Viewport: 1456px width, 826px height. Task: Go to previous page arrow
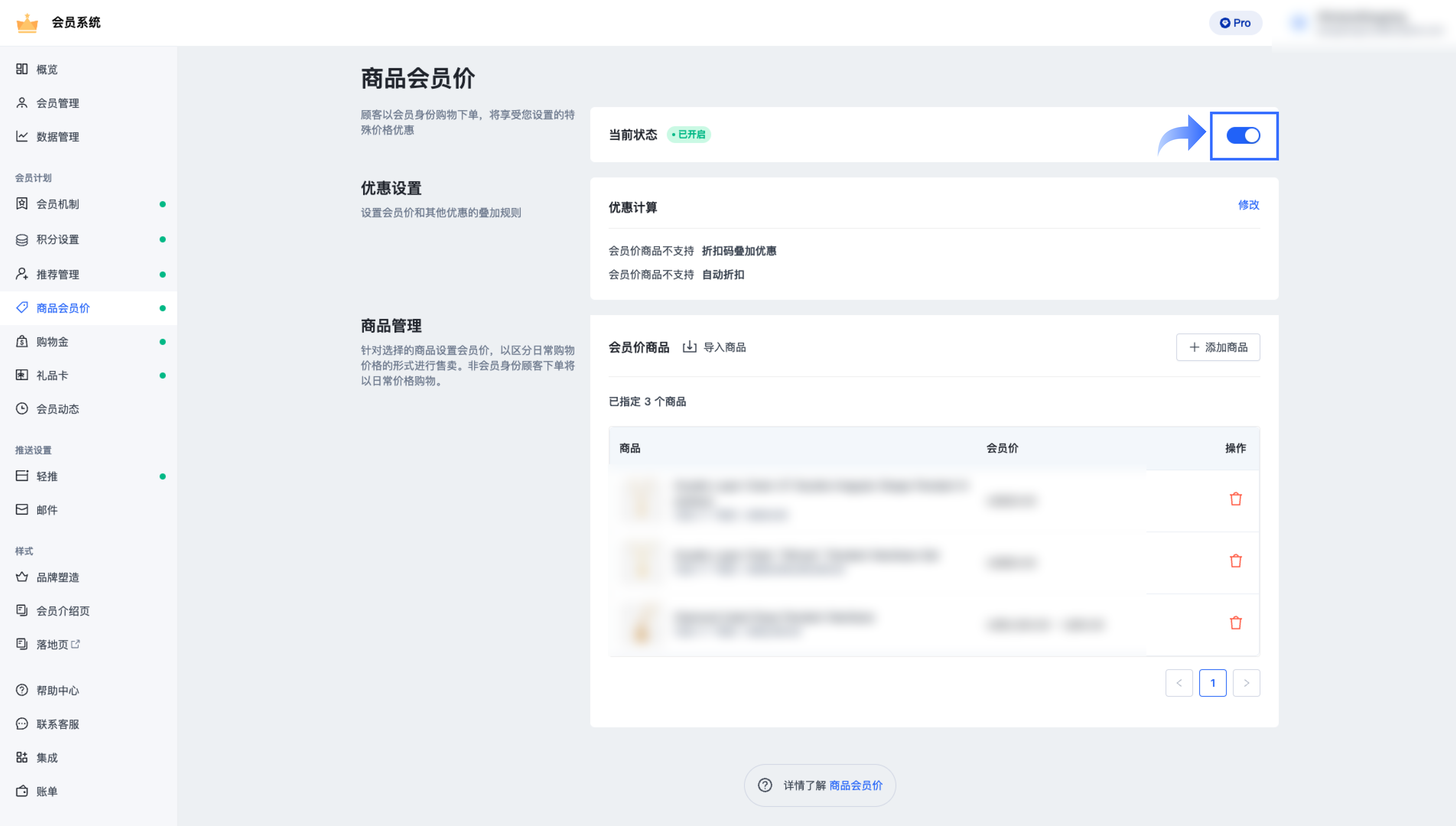coord(1179,683)
